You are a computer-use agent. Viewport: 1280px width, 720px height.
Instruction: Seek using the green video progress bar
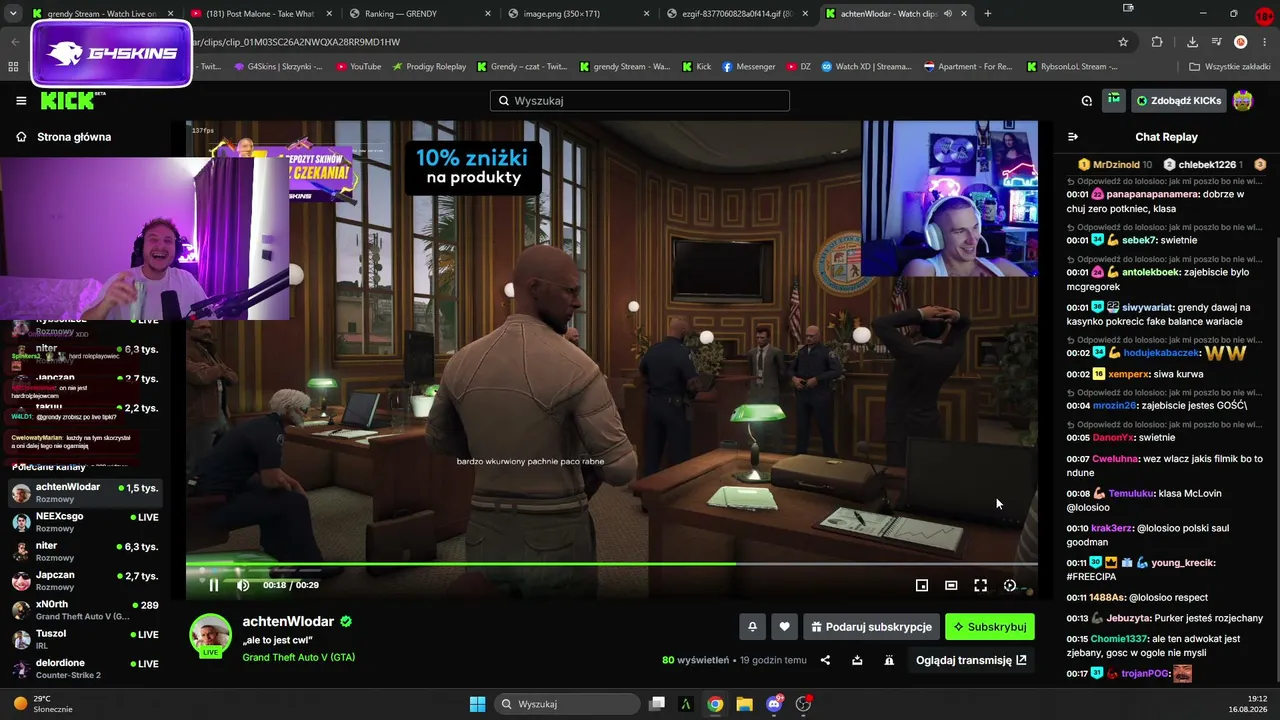(611, 565)
